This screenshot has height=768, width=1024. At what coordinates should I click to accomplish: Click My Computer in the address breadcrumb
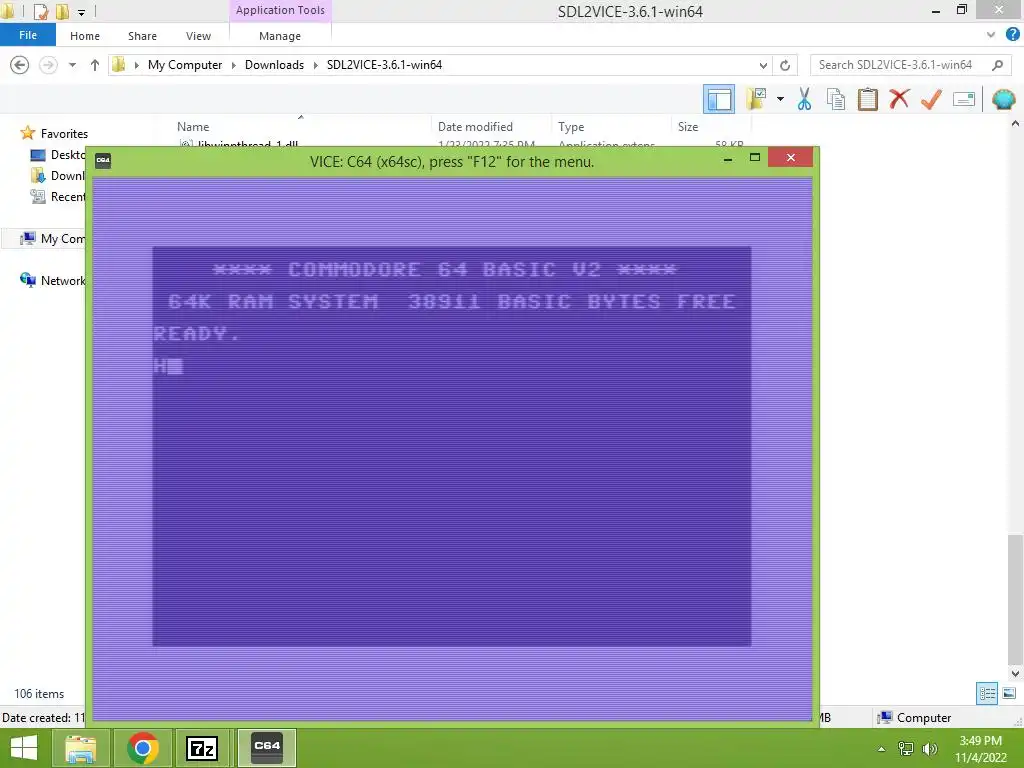[x=185, y=65]
